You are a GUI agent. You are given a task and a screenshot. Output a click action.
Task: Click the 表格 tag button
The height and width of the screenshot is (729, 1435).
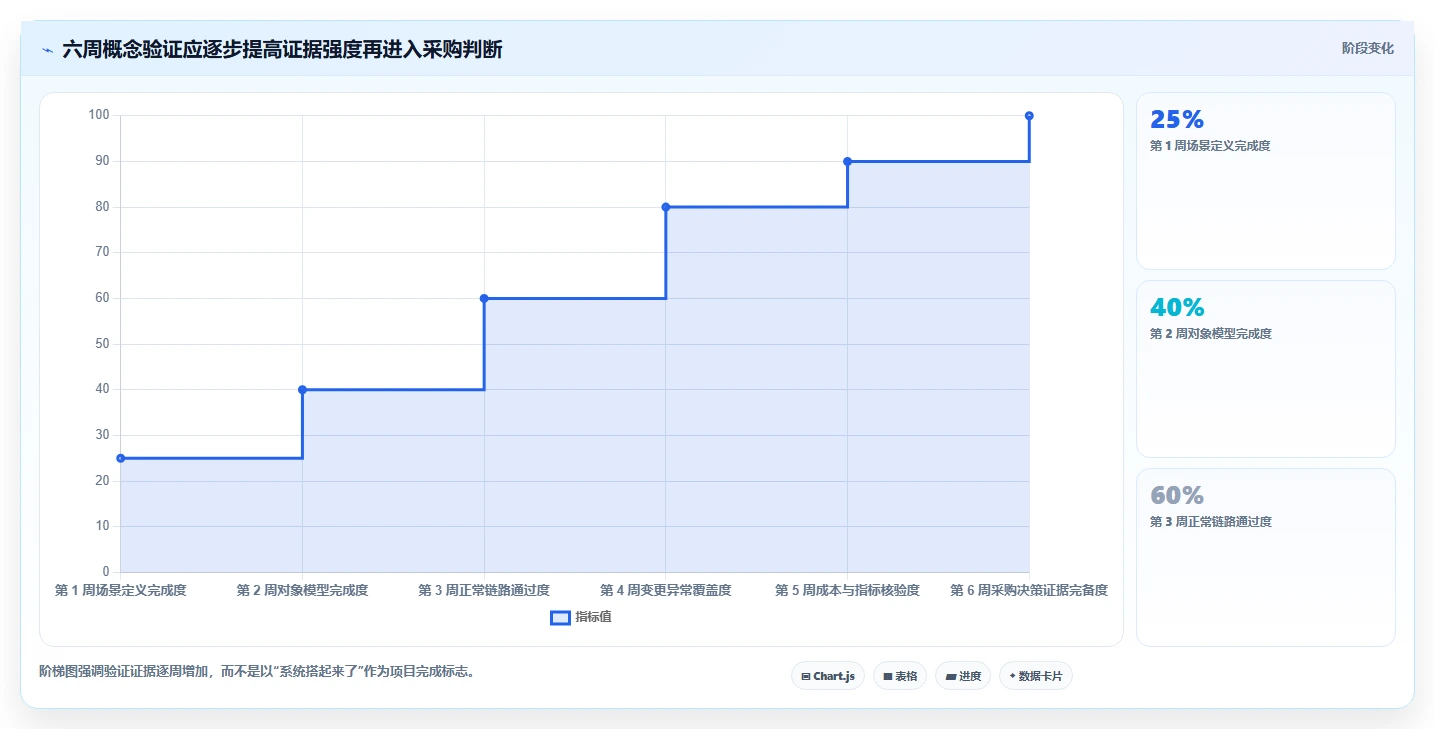point(900,676)
